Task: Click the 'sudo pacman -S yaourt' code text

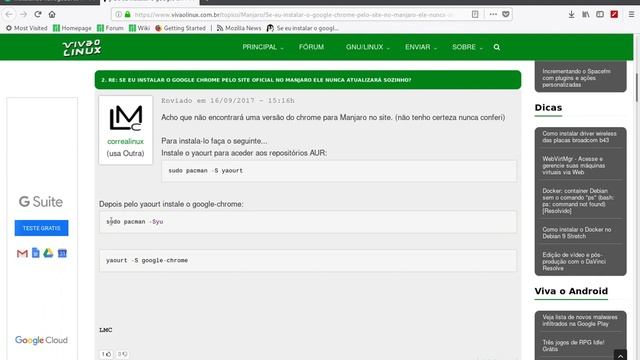Action: 205,171
